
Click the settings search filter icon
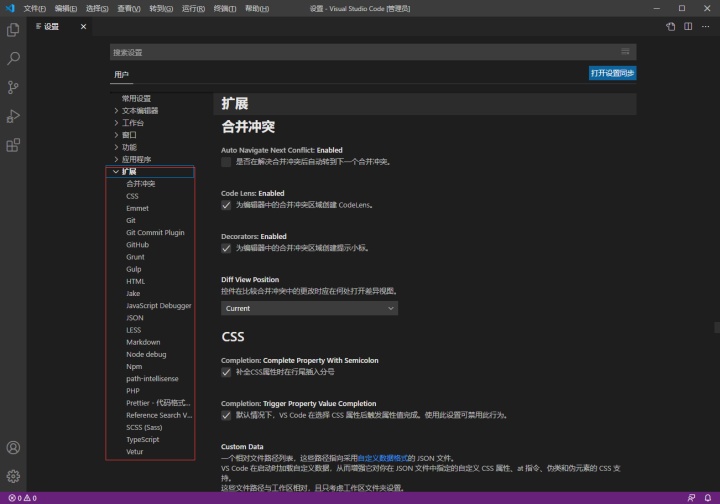(x=625, y=52)
